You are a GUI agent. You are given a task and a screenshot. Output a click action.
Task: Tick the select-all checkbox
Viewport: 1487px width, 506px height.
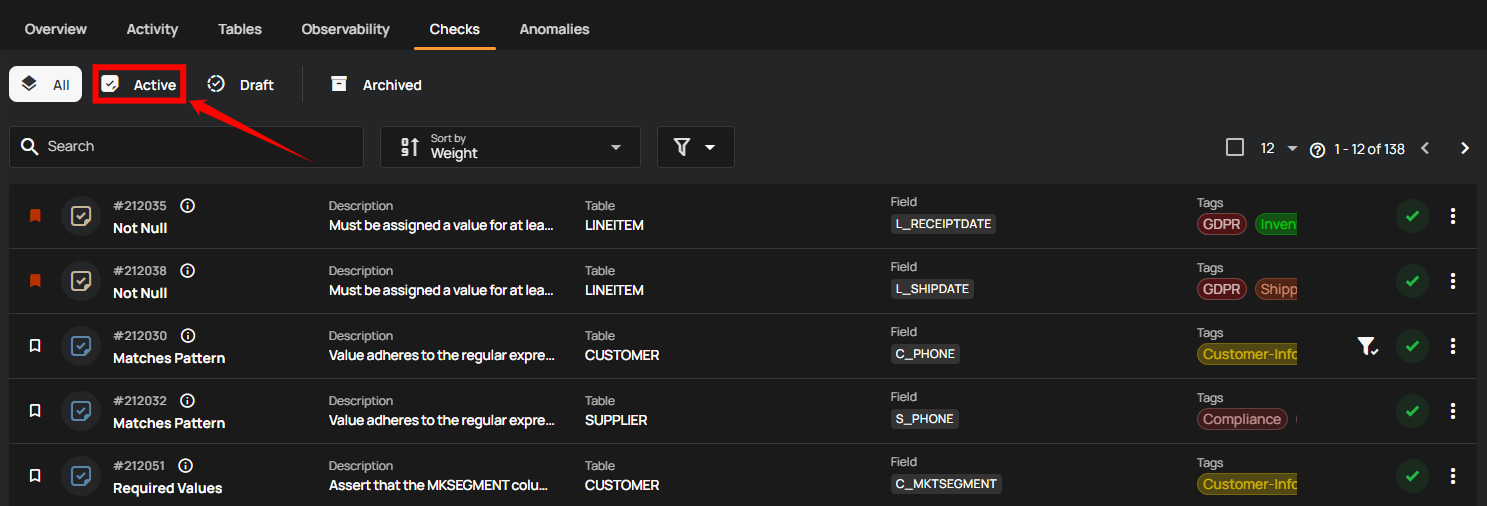click(x=1235, y=147)
